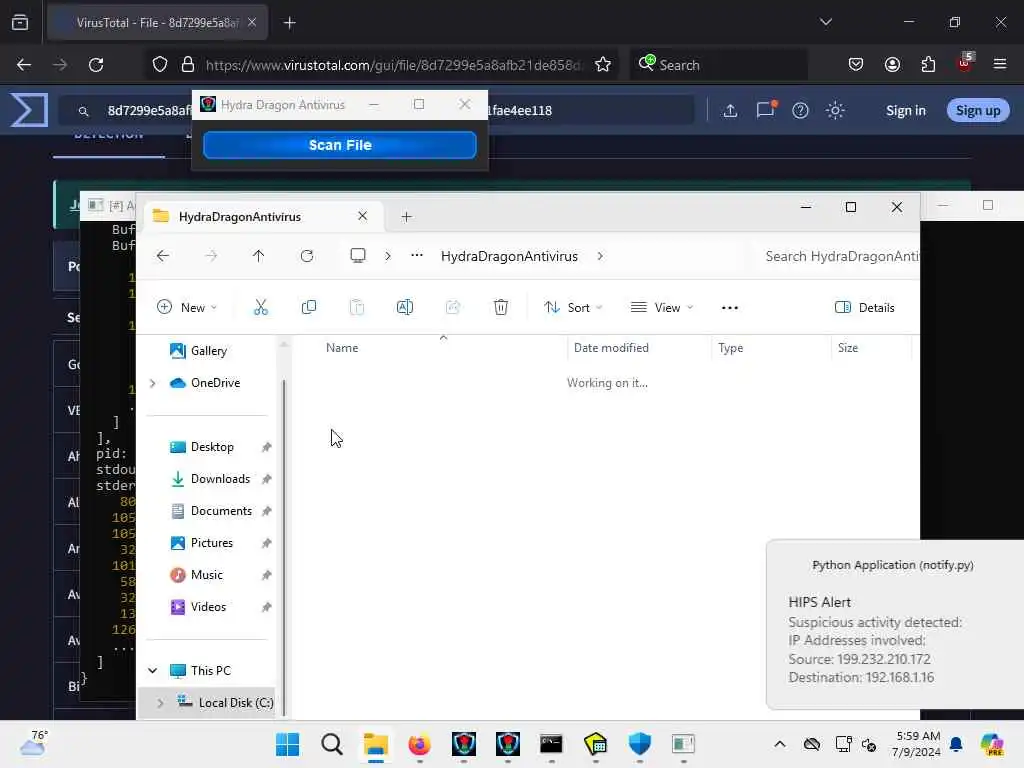Expand hidden breadcrumb path ellipsis
The width and height of the screenshot is (1024, 768).
pyautogui.click(x=417, y=255)
